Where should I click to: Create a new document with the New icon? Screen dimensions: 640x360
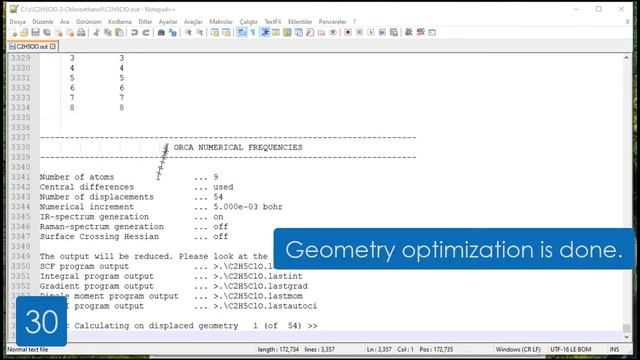pyautogui.click(x=13, y=33)
